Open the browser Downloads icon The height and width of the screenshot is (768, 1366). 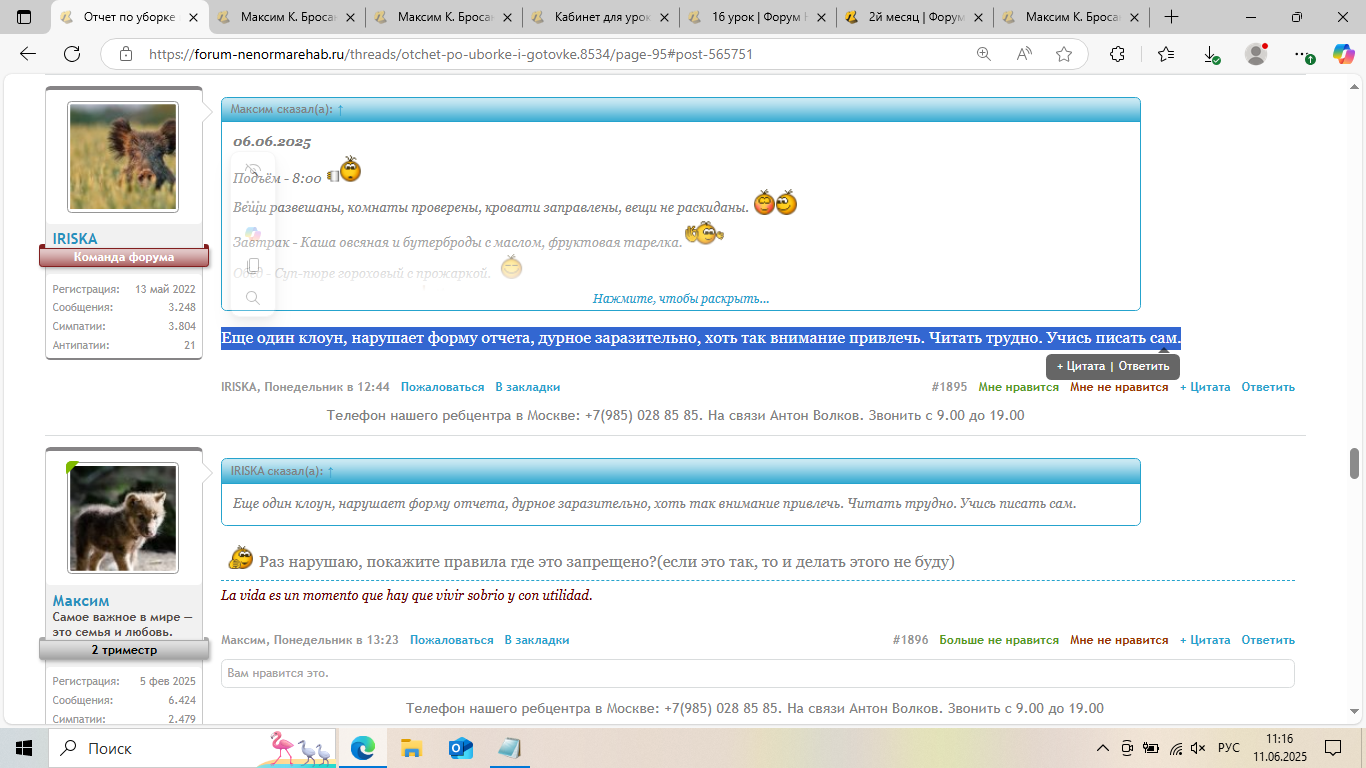(x=1211, y=55)
